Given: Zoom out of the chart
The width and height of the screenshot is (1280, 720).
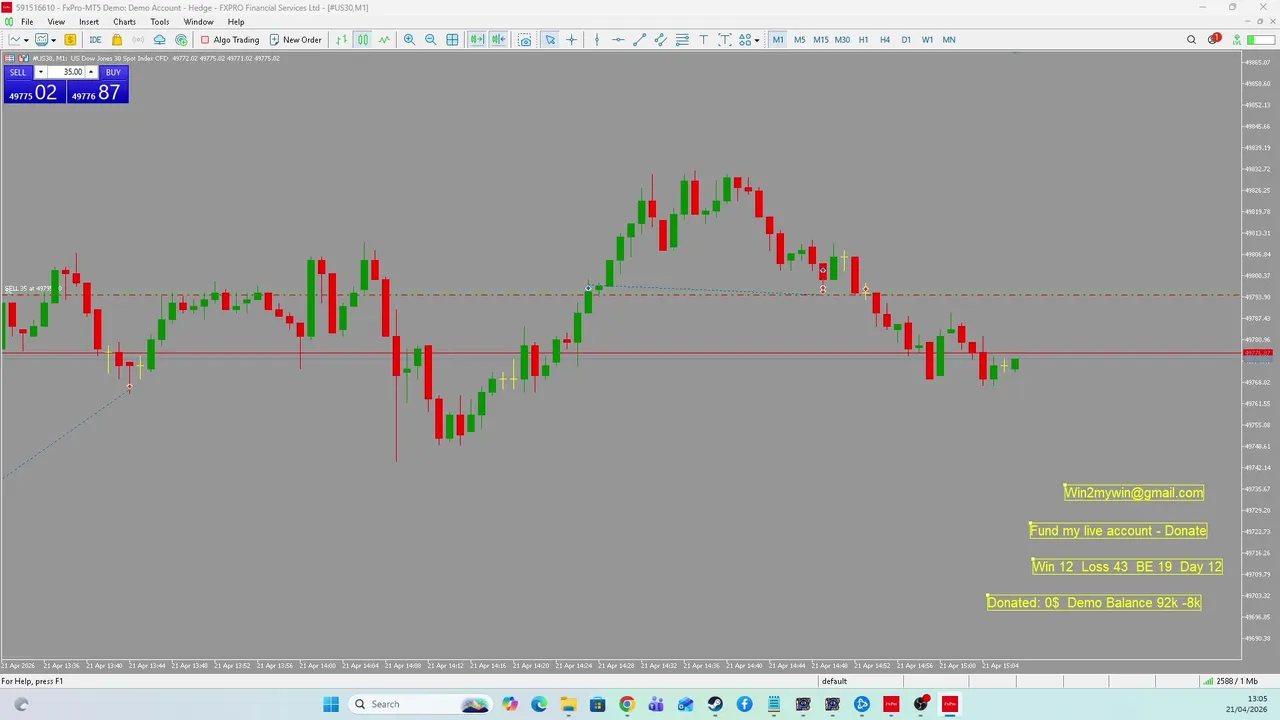Looking at the screenshot, I should tap(430, 40).
